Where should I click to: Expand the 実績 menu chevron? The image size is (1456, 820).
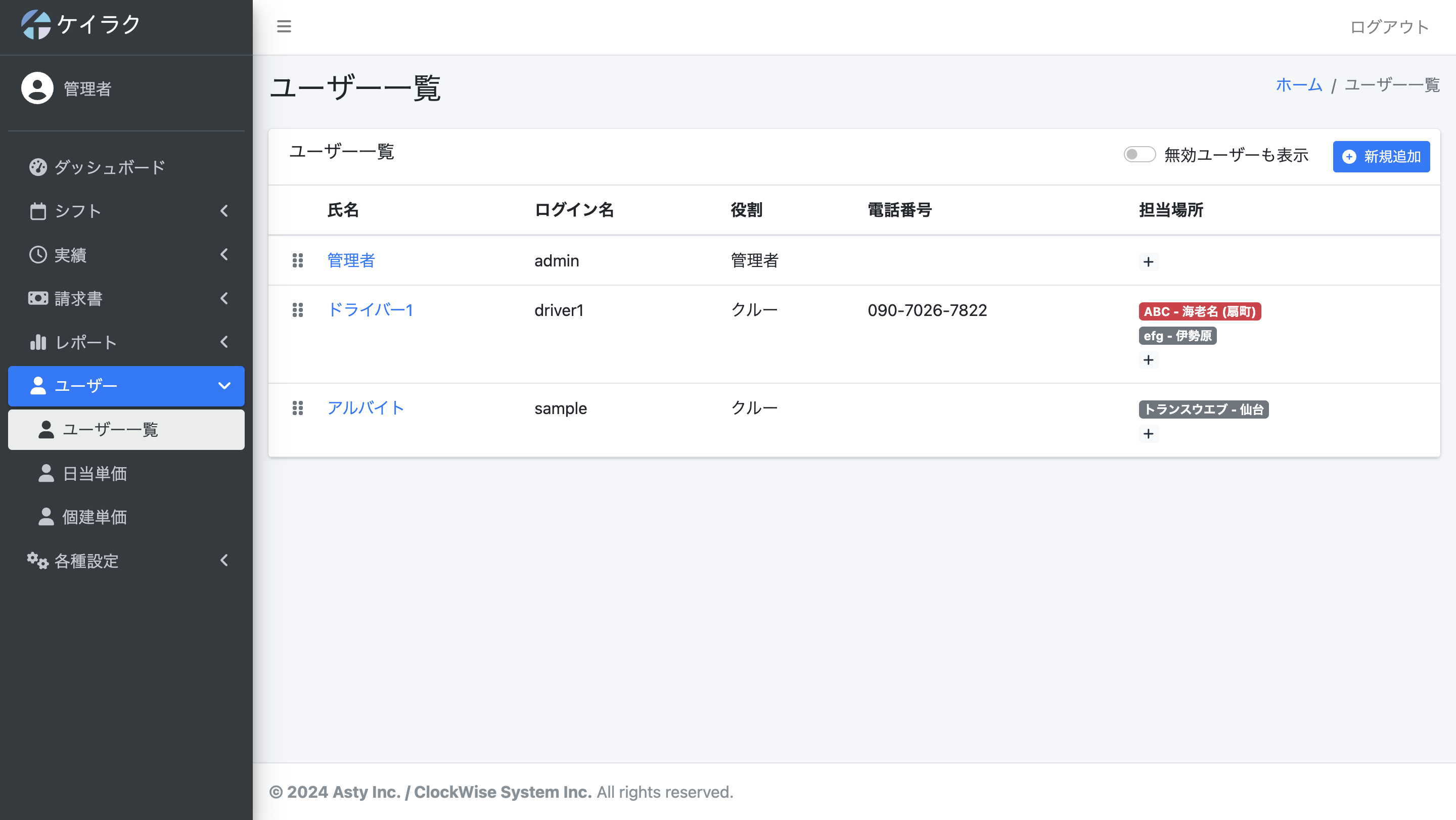(x=224, y=254)
